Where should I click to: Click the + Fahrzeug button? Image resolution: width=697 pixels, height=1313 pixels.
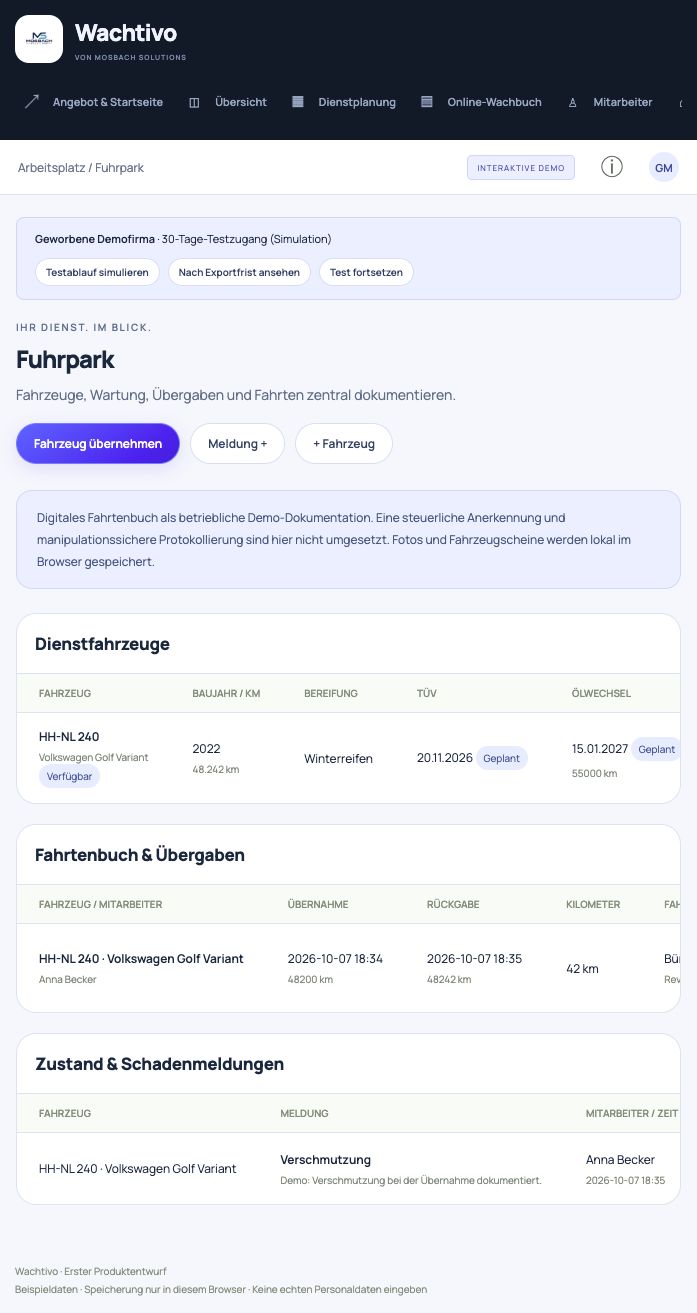(344, 443)
